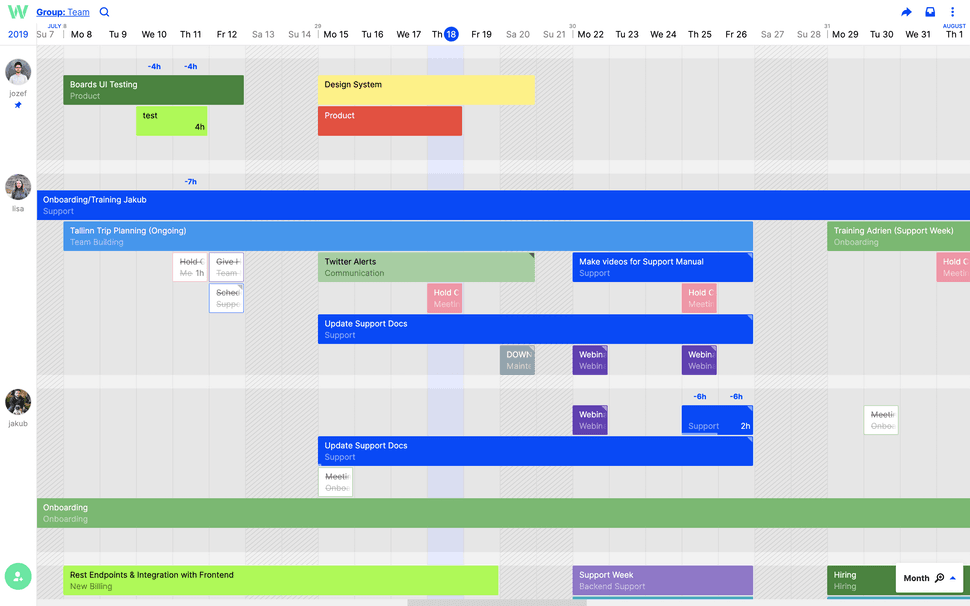
Task: Open jakub's profile avatar
Action: (17, 401)
